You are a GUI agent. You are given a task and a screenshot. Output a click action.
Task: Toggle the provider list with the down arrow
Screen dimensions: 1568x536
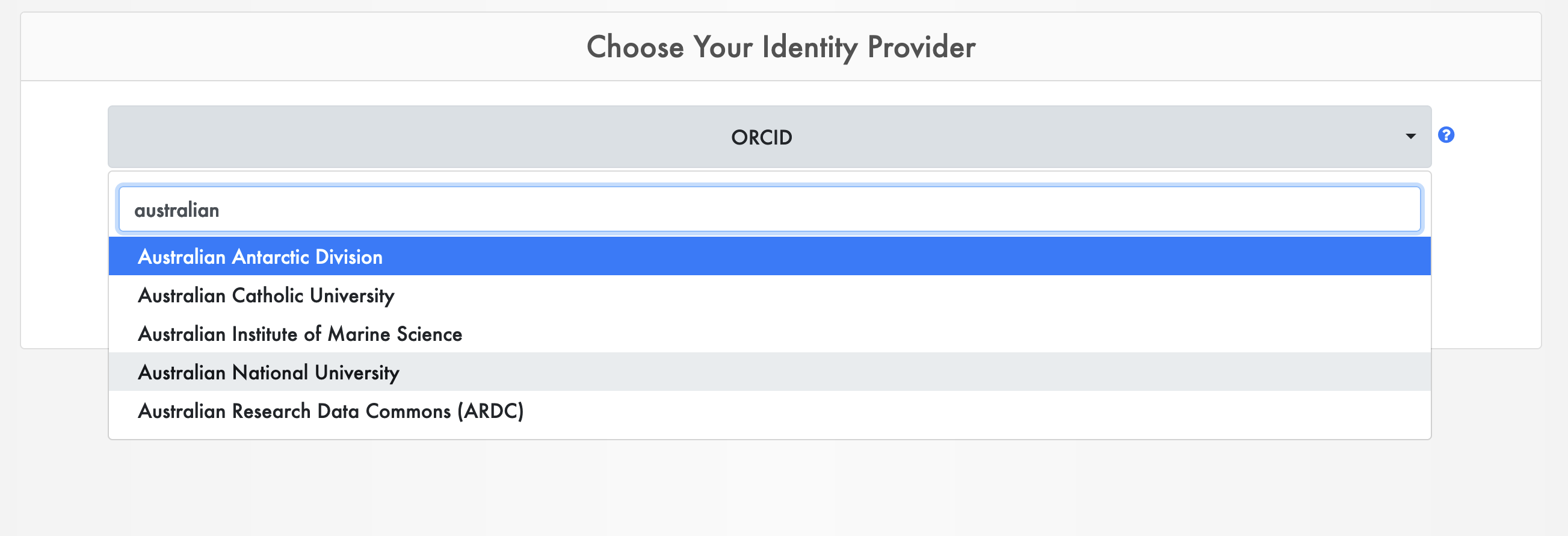click(x=1410, y=137)
